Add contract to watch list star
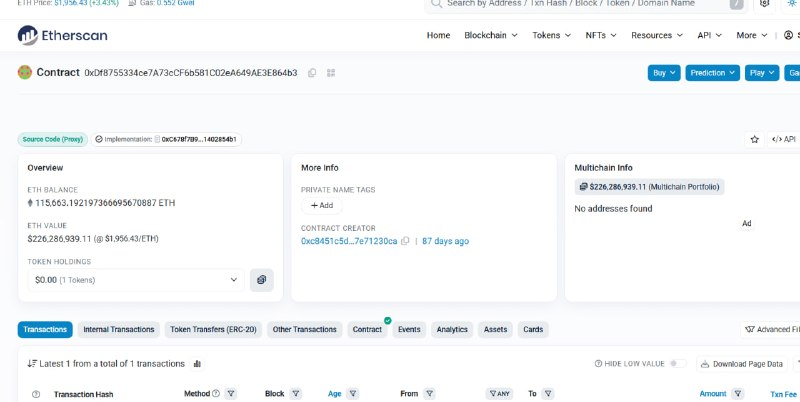 pos(755,139)
